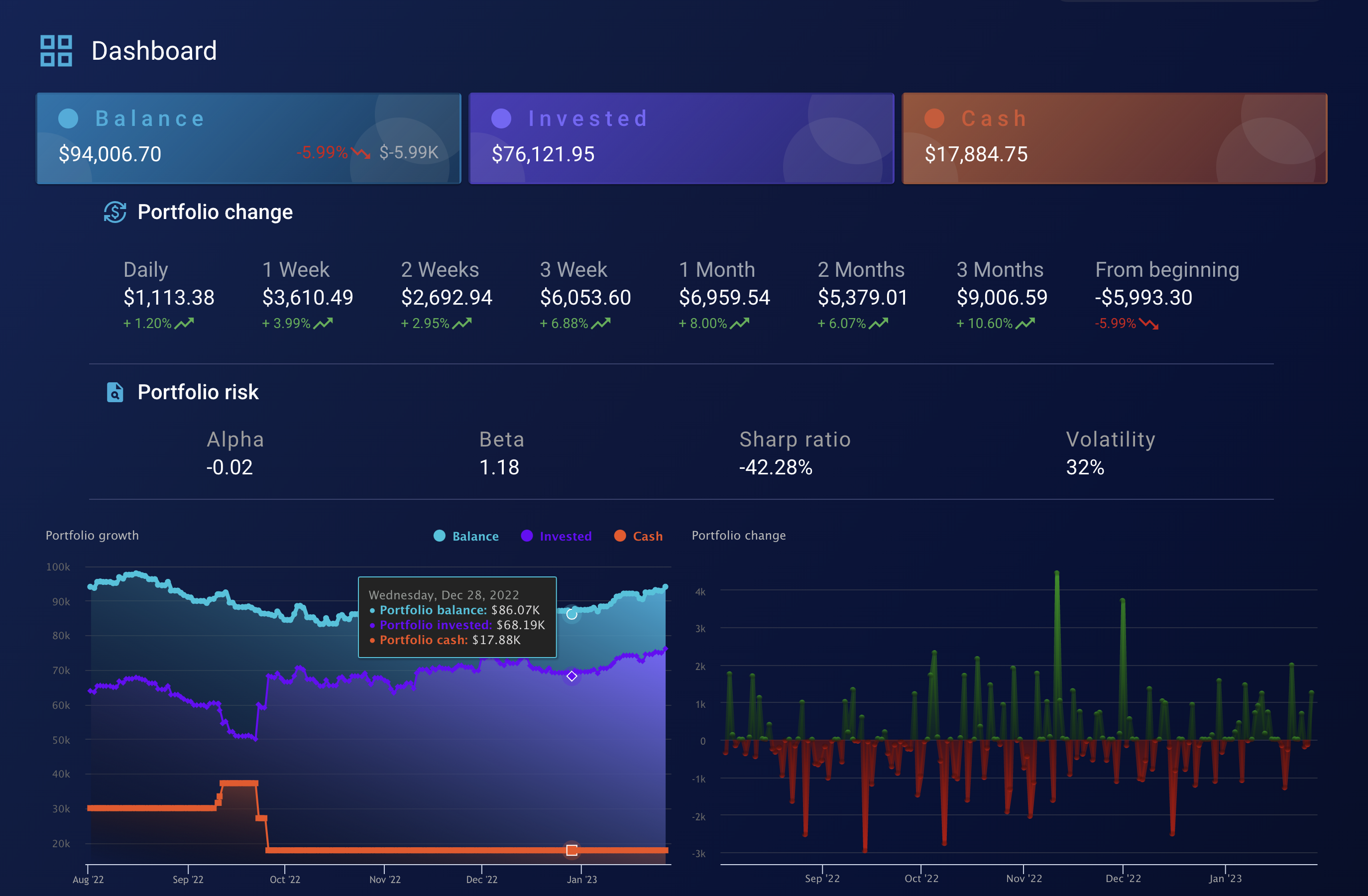Click the Daily uptrend arrow icon
This screenshot has width=1368, height=896.
click(x=184, y=324)
